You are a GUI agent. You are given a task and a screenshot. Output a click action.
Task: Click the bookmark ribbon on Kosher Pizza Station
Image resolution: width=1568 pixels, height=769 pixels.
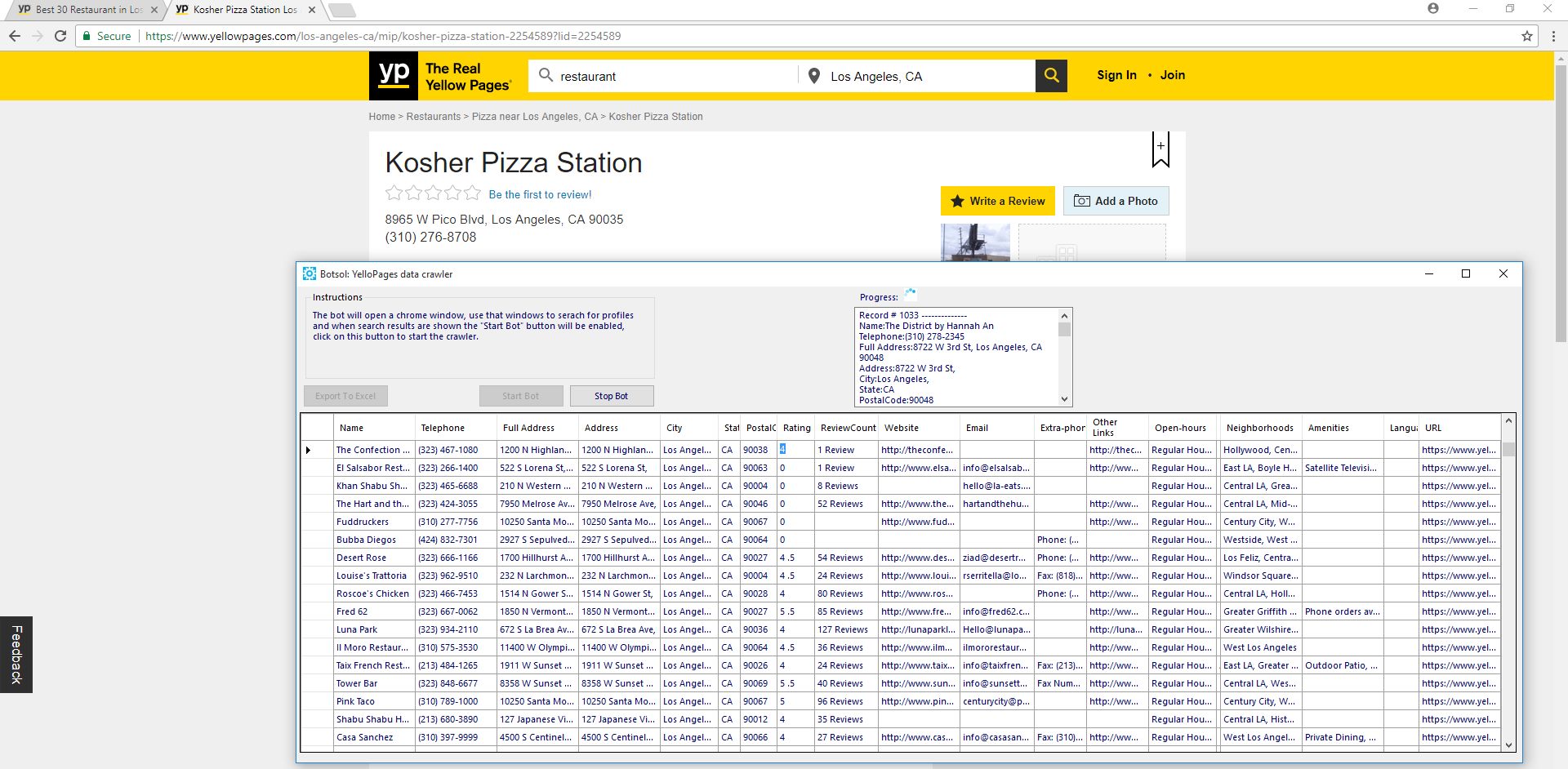(x=1160, y=150)
